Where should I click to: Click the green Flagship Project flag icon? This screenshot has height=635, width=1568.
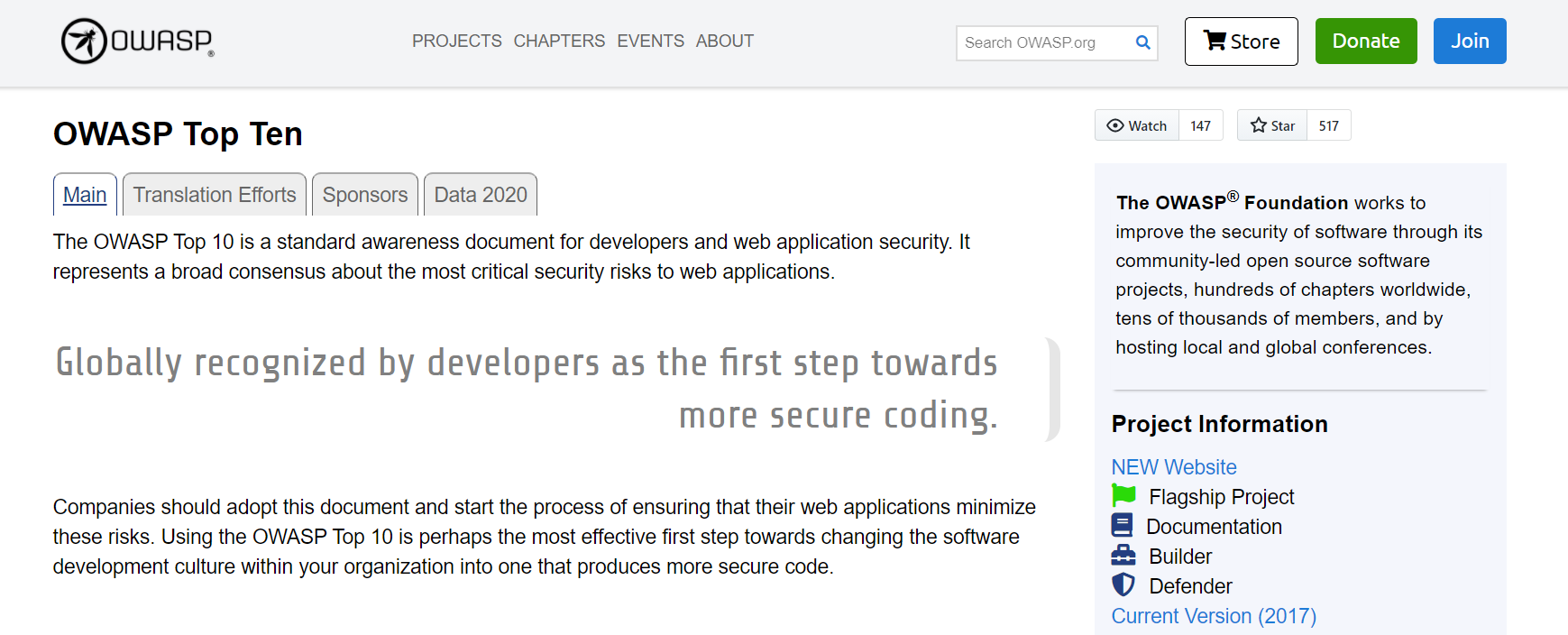pos(1123,495)
